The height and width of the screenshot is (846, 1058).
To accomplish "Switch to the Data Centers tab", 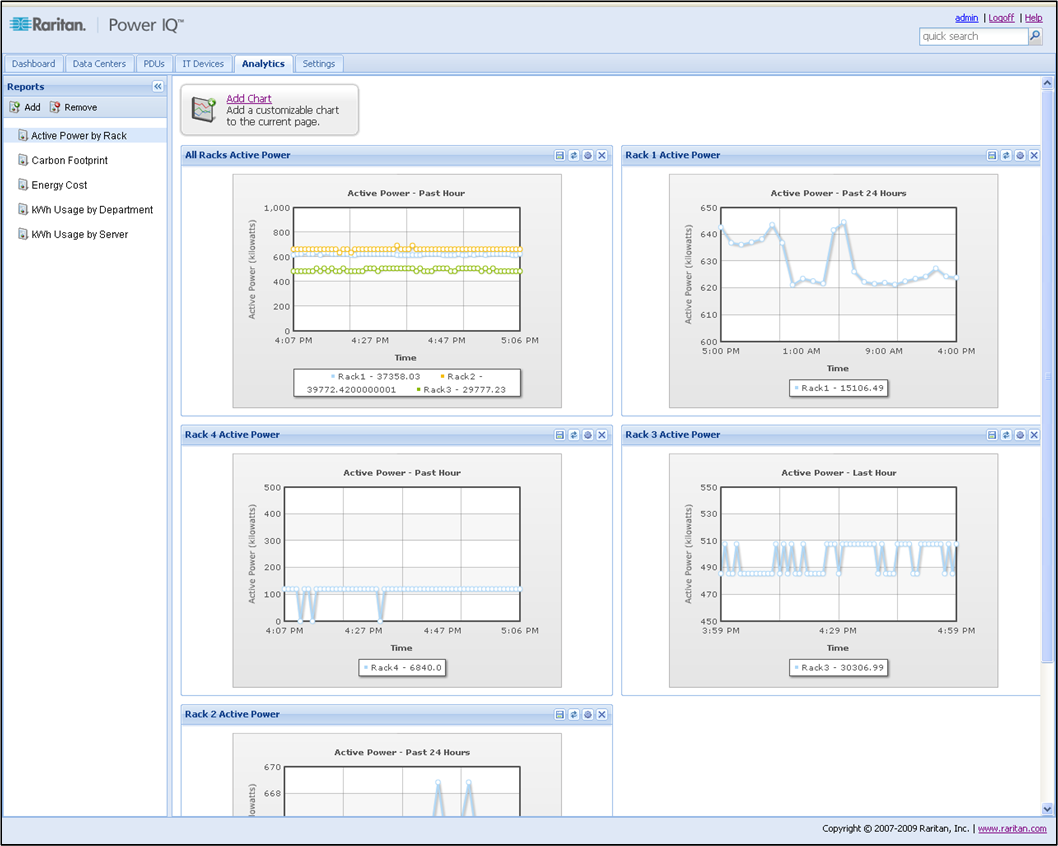I will (99, 63).
